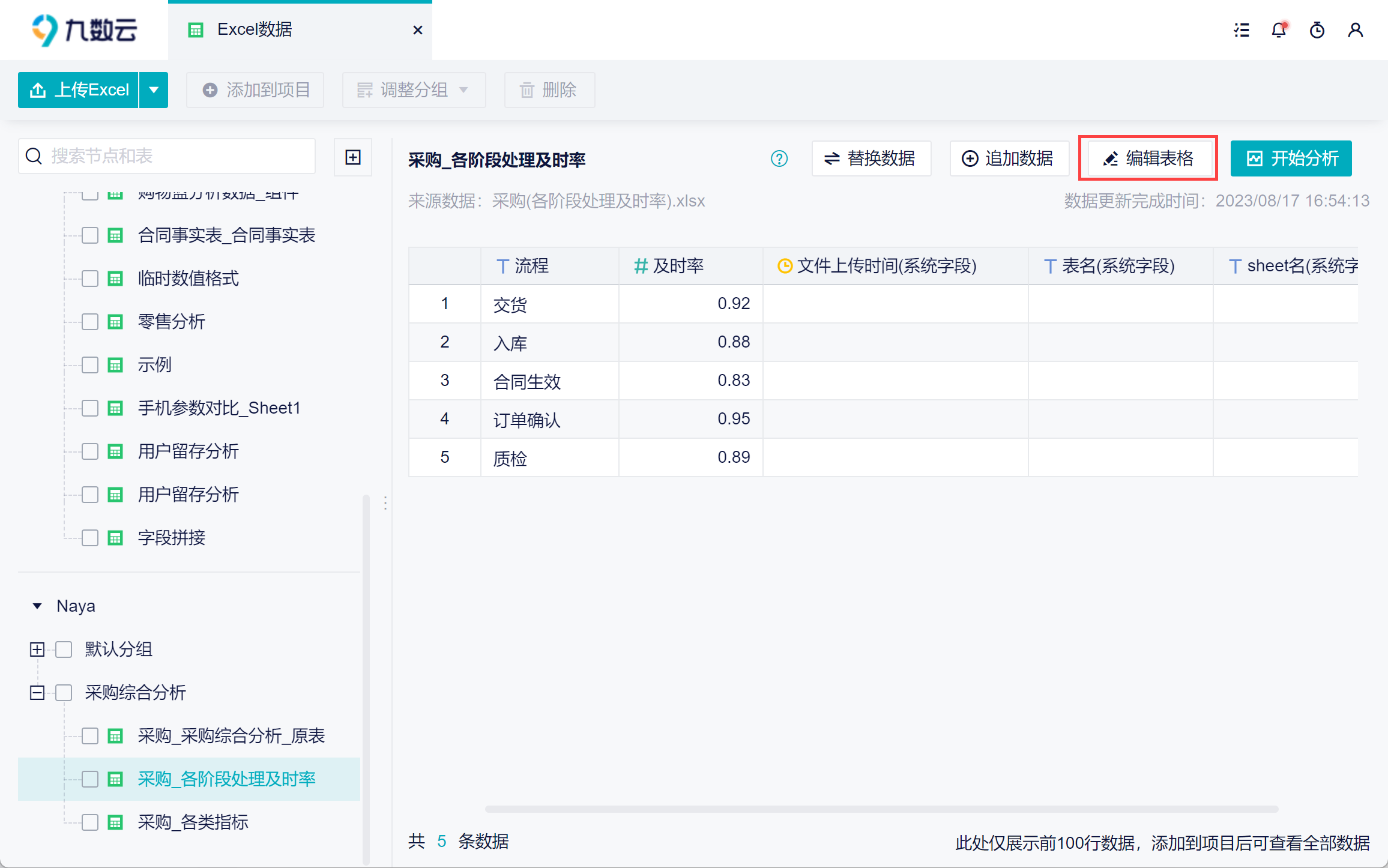
Task: Click the 九数云 logo
Action: point(84,30)
